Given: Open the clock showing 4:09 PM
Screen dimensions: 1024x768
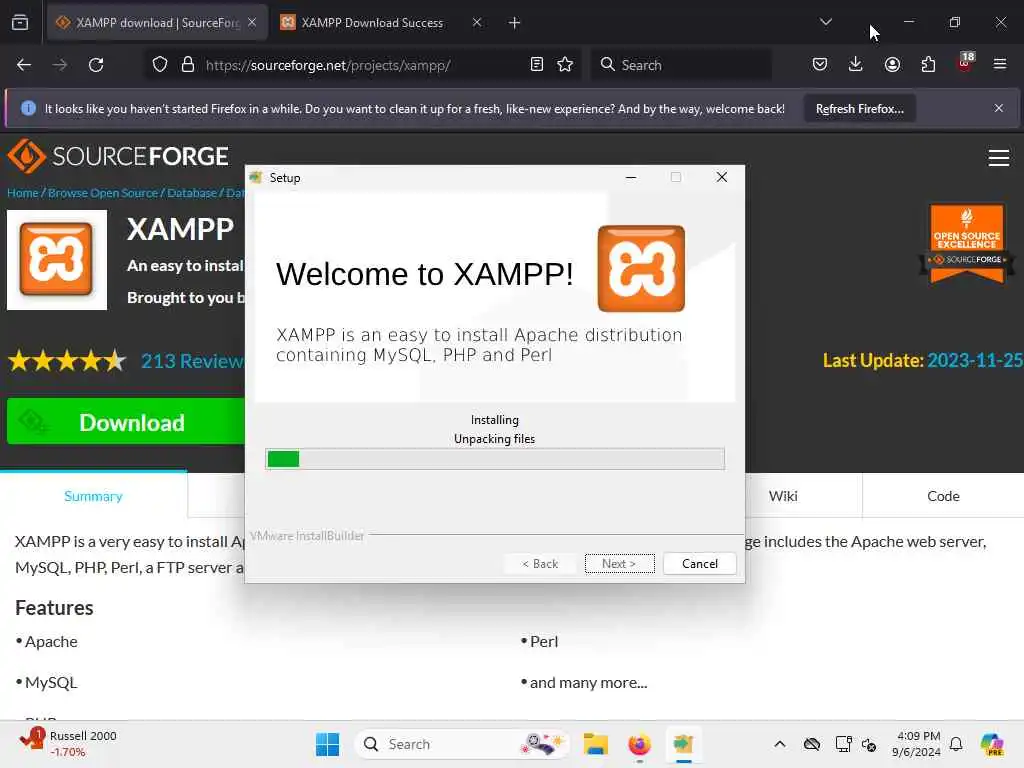Looking at the screenshot, I should click(x=917, y=744).
